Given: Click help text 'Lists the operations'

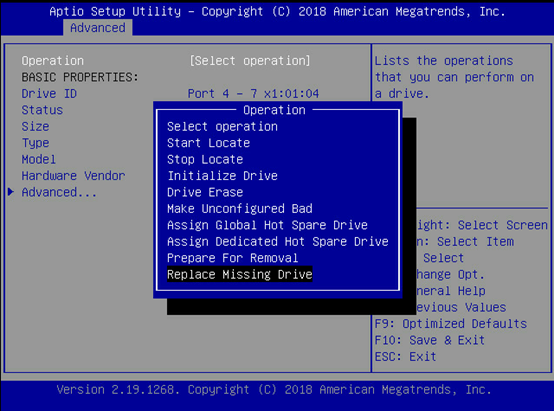Looking at the screenshot, I should (444, 61).
